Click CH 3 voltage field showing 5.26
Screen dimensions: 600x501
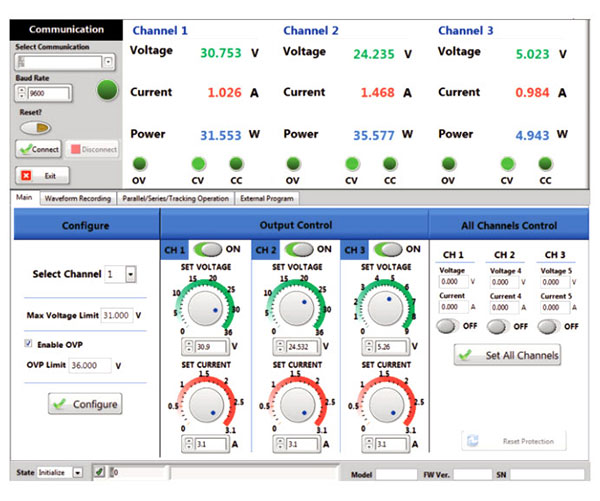click(x=390, y=346)
